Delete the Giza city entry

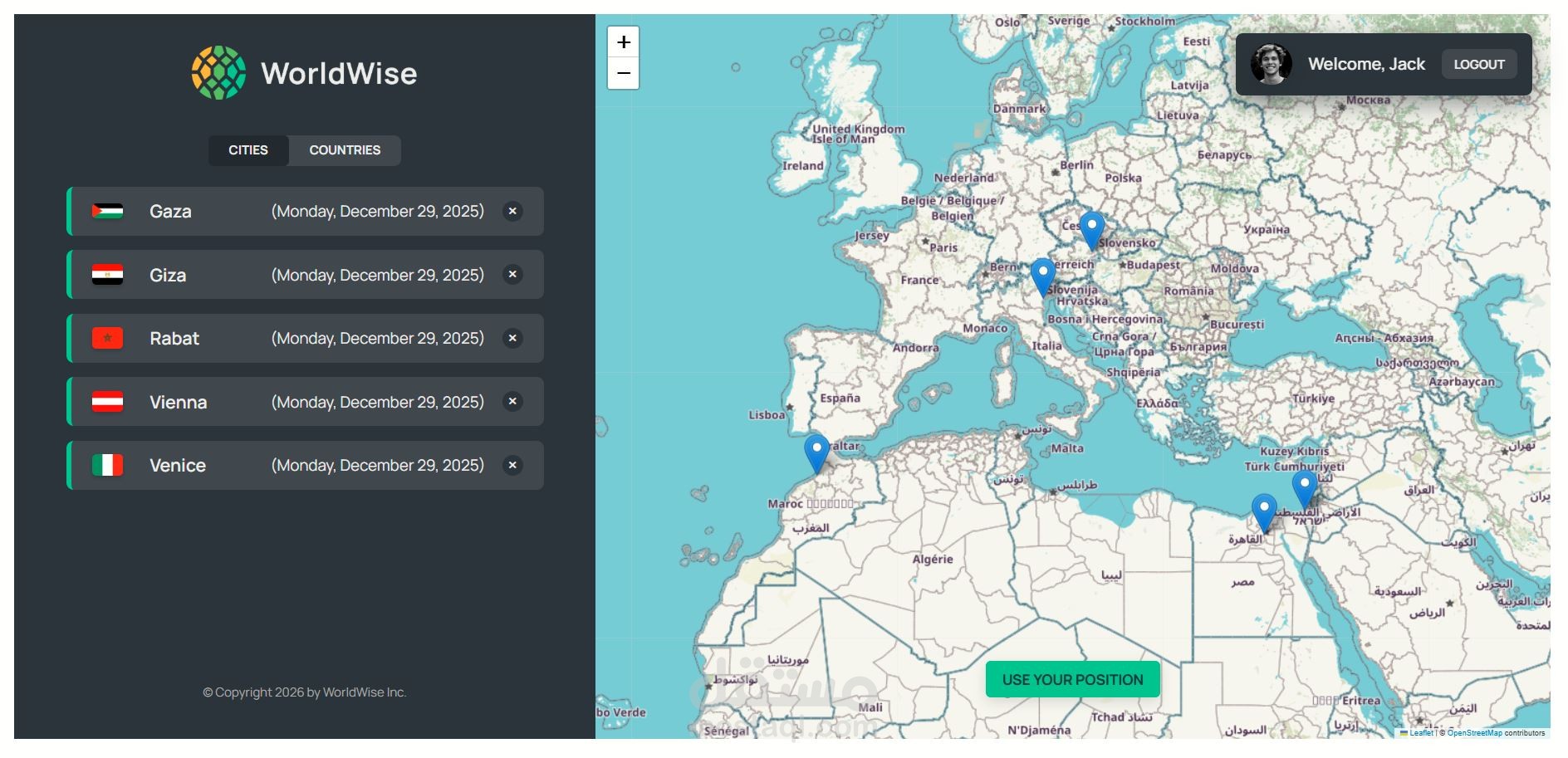(x=512, y=275)
